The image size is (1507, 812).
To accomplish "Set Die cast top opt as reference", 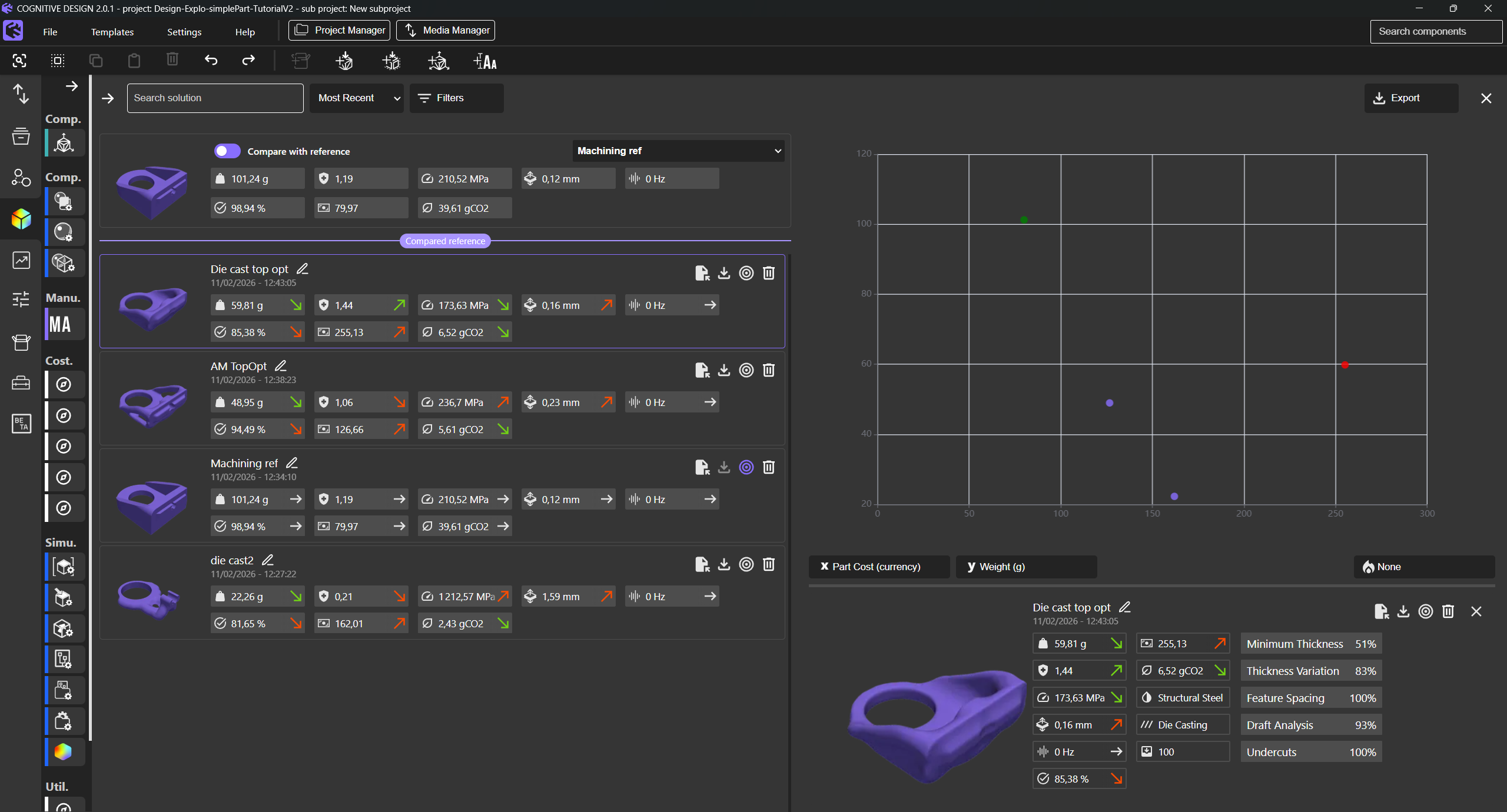I will (x=746, y=273).
